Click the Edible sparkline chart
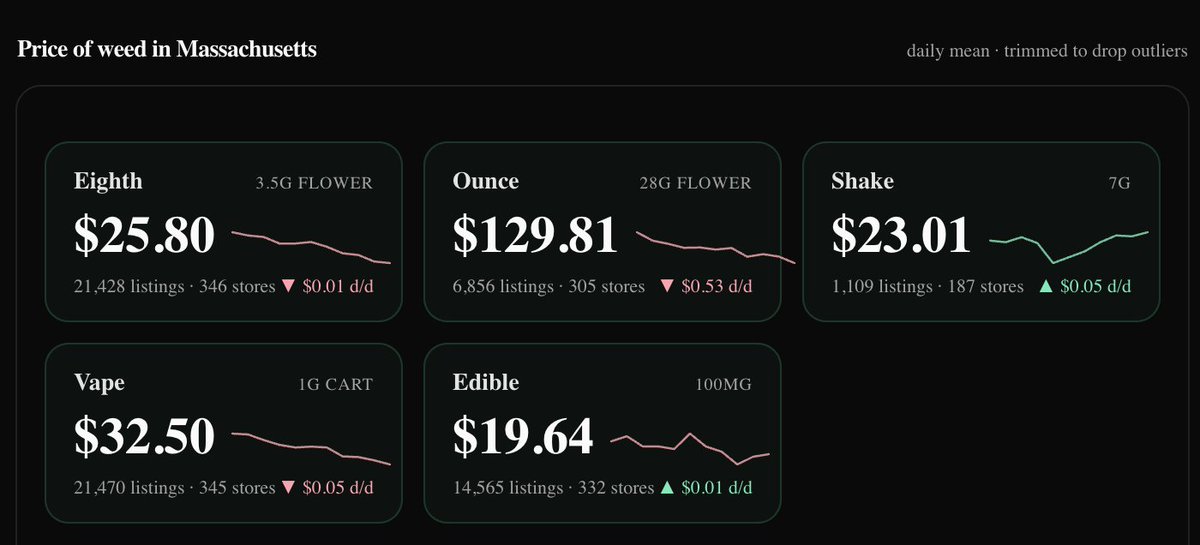 click(x=690, y=449)
